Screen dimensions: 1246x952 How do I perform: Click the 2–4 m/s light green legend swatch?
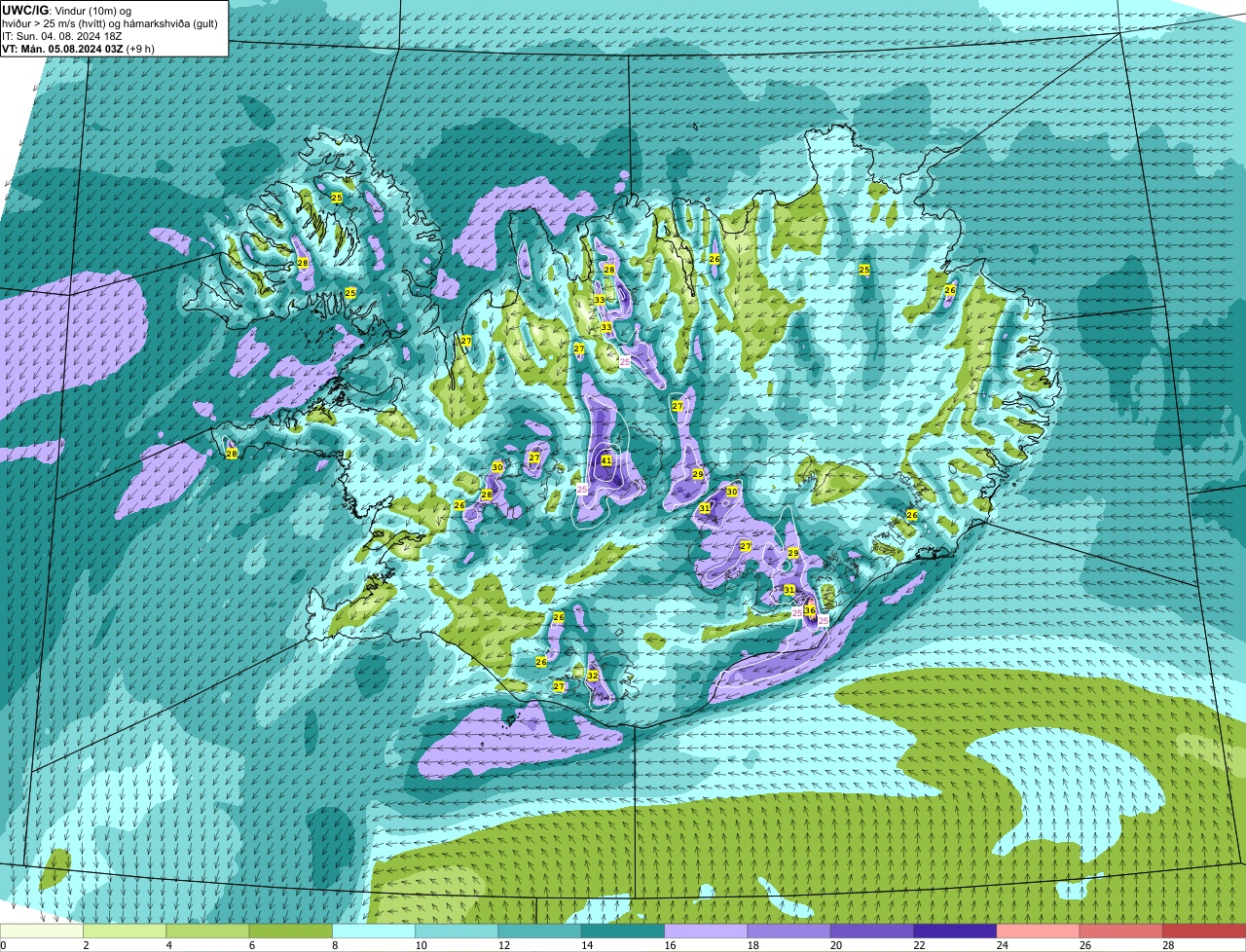[126, 932]
